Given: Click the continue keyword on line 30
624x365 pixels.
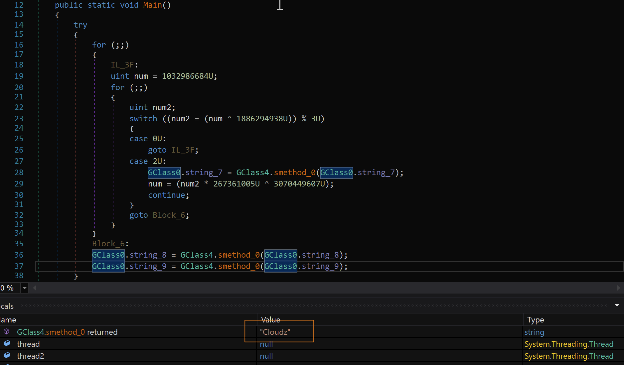Looking at the screenshot, I should pos(168,195).
